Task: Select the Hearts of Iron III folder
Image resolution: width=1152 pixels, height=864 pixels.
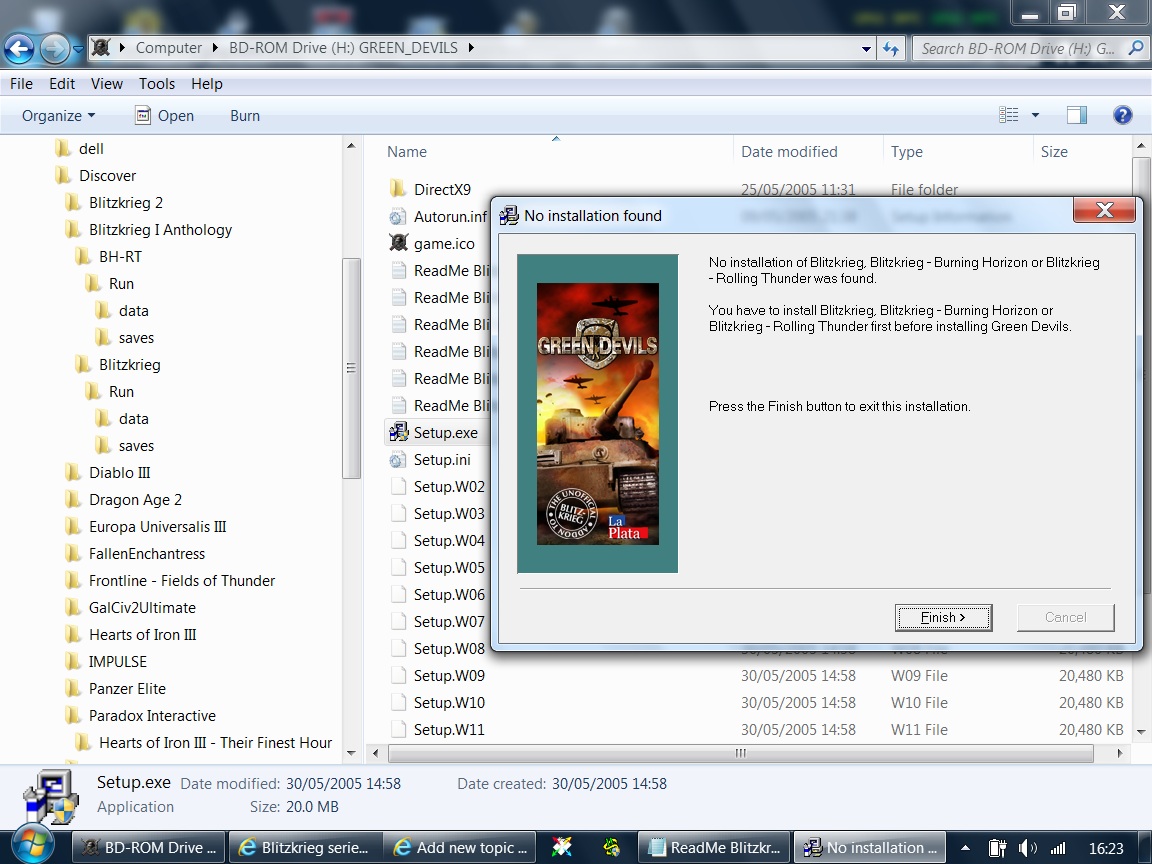Action: coord(143,635)
